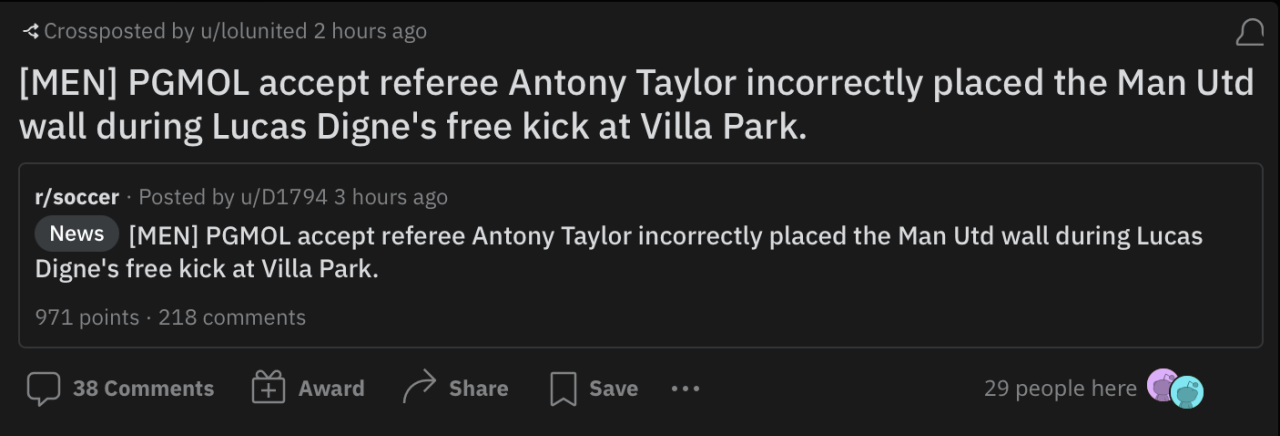Click the Share arrow icon
Image resolution: width=1280 pixels, height=436 pixels.
pyautogui.click(x=420, y=388)
